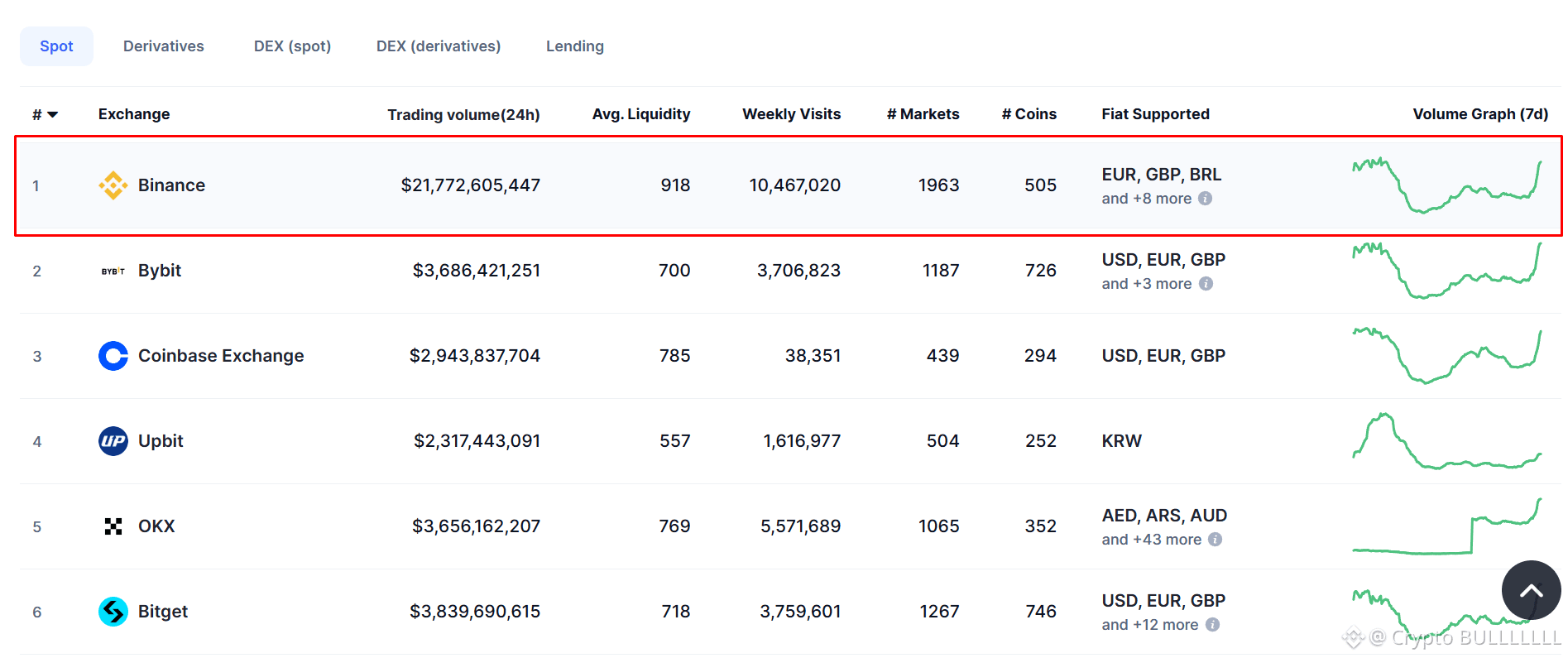Sort table by Trading volume(24h) header
This screenshot has width=1568, height=658.
pyautogui.click(x=463, y=114)
